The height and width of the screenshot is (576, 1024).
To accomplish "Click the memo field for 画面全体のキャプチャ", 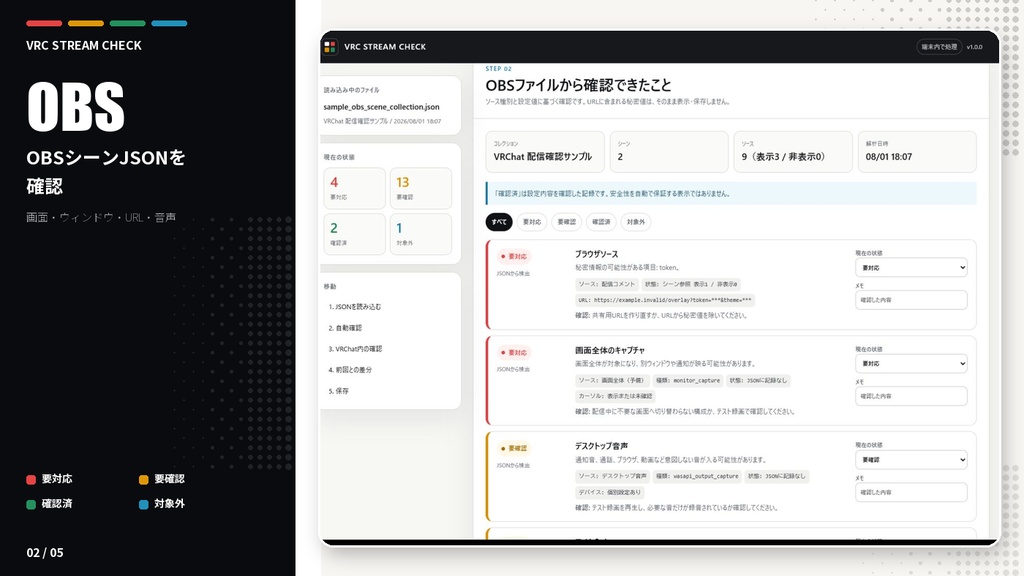I will pyautogui.click(x=911, y=396).
